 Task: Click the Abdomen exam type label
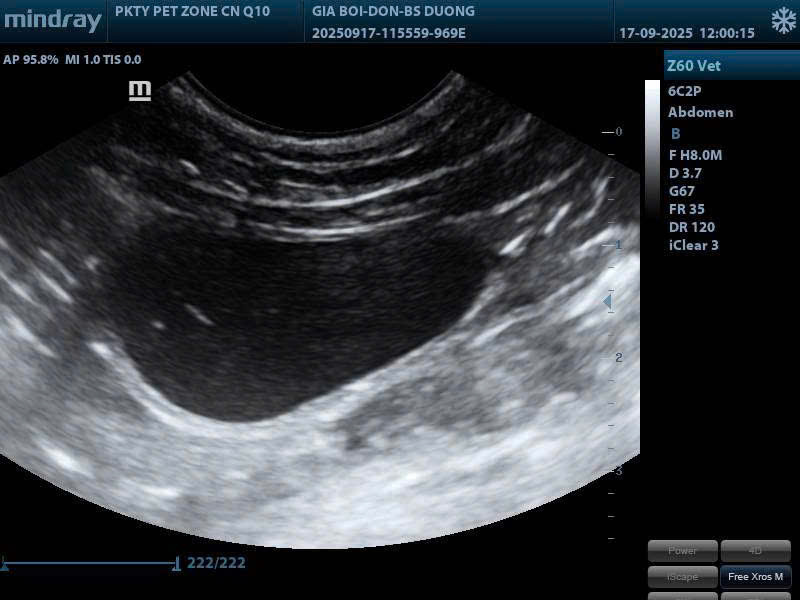[700, 112]
